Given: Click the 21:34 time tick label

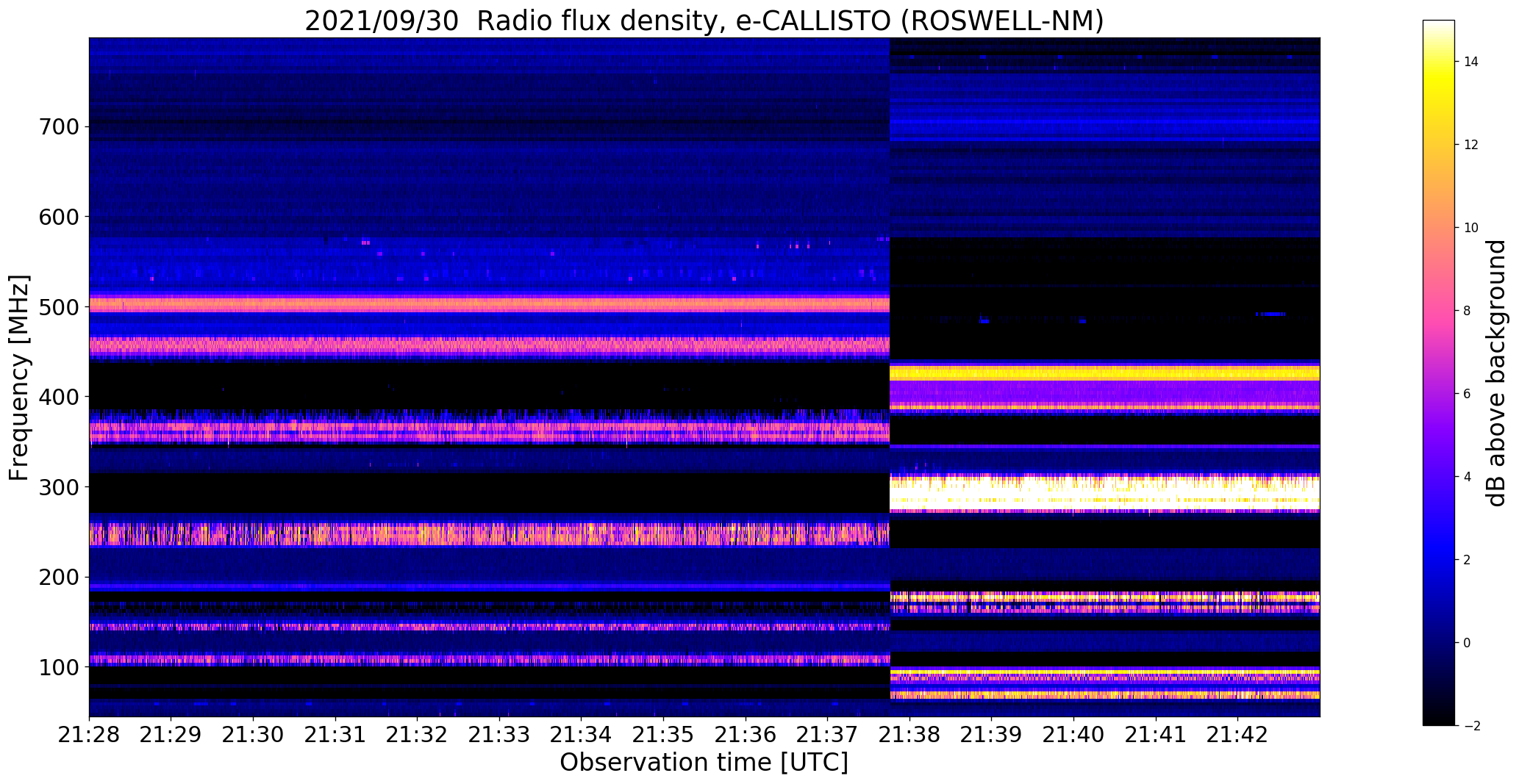Looking at the screenshot, I should [582, 735].
